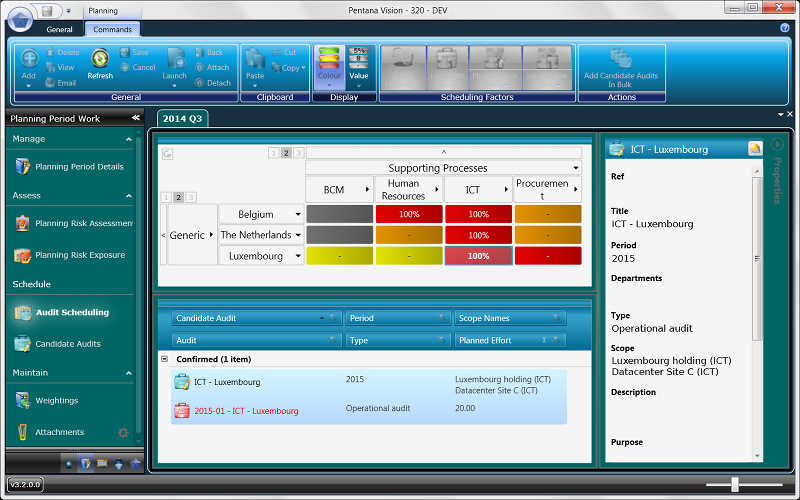Click the Type column header
This screenshot has width=800, height=500.
click(398, 340)
